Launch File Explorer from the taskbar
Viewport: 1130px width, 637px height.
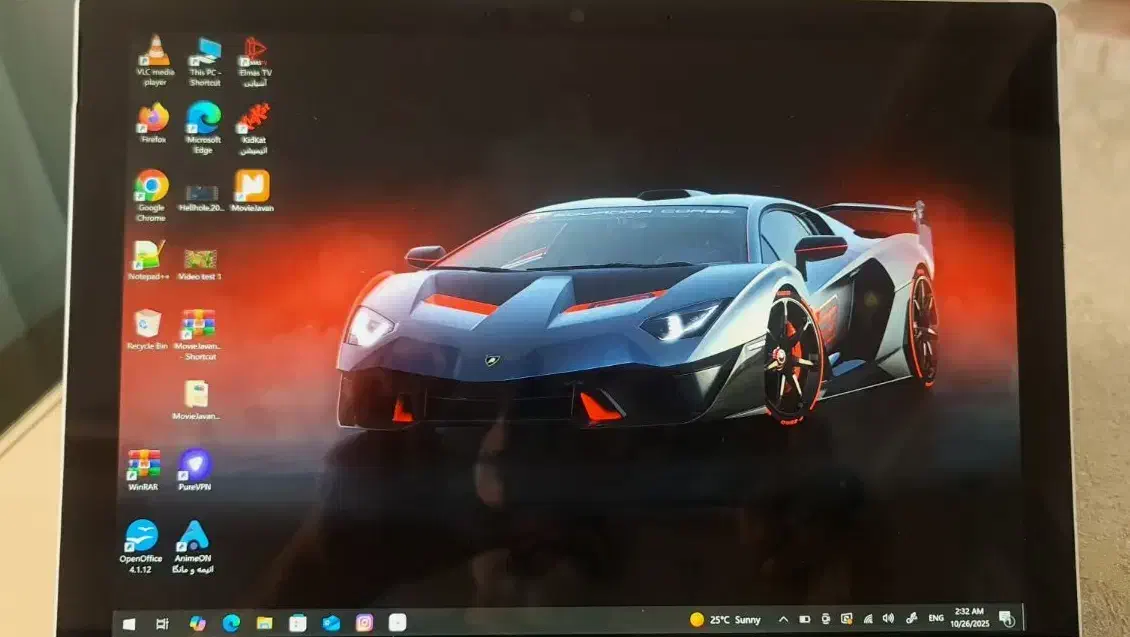pyautogui.click(x=264, y=623)
